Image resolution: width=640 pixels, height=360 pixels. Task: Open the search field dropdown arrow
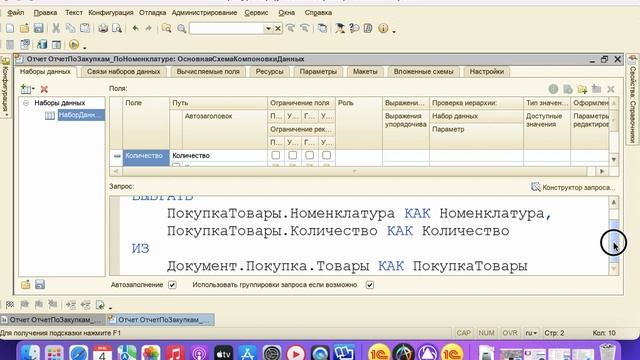pos(268,29)
